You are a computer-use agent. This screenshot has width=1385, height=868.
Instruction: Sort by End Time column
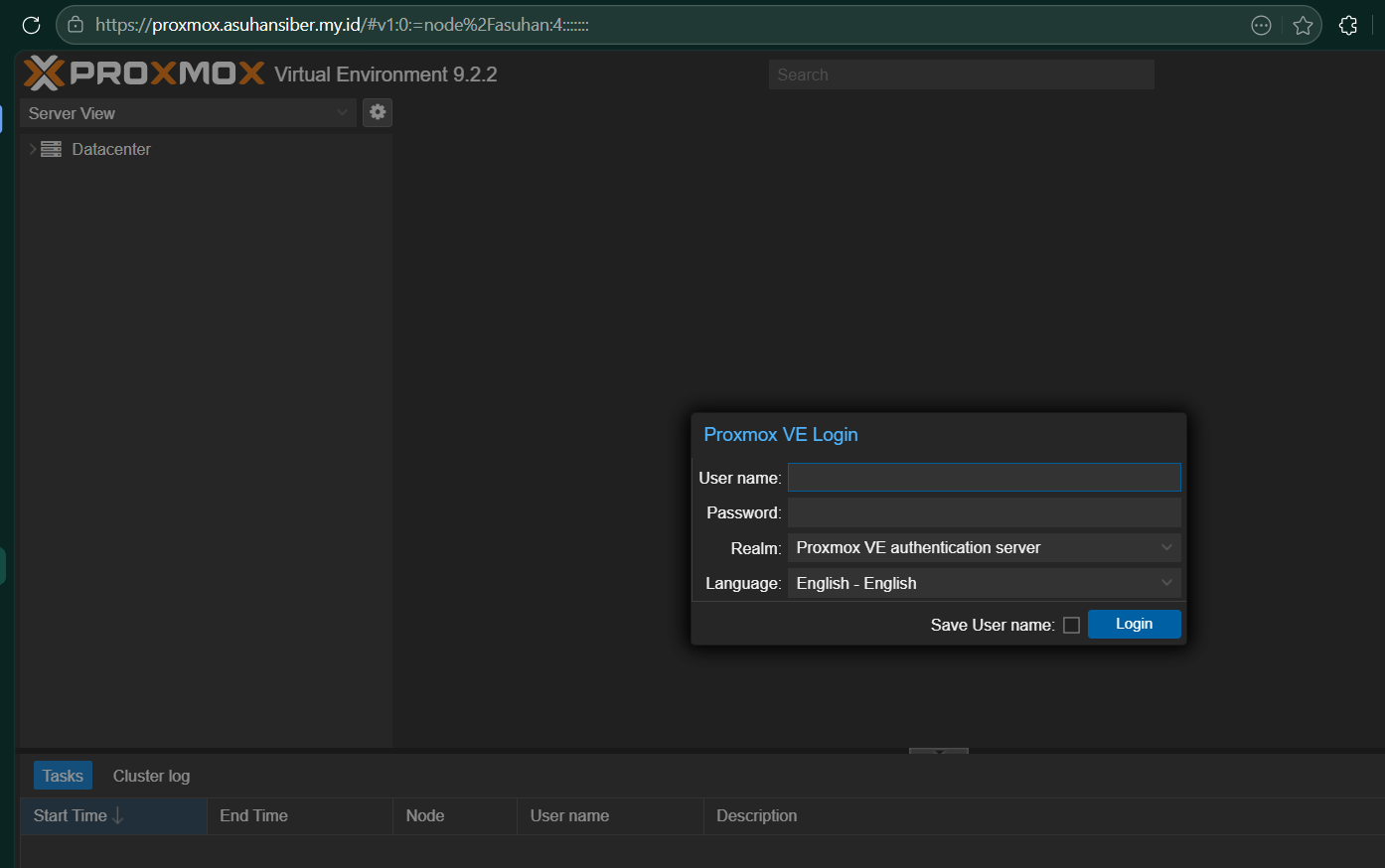tap(300, 815)
